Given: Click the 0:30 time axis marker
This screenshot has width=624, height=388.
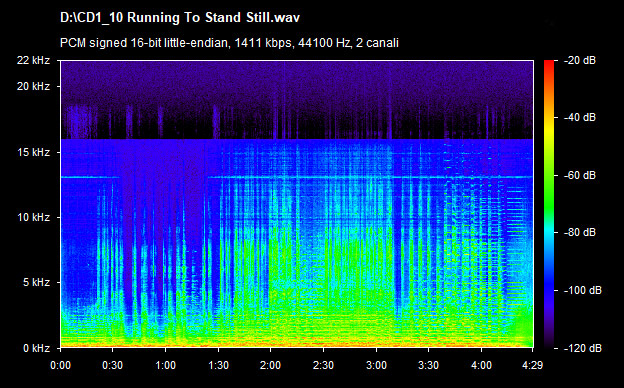Looking at the screenshot, I should click(x=113, y=365).
